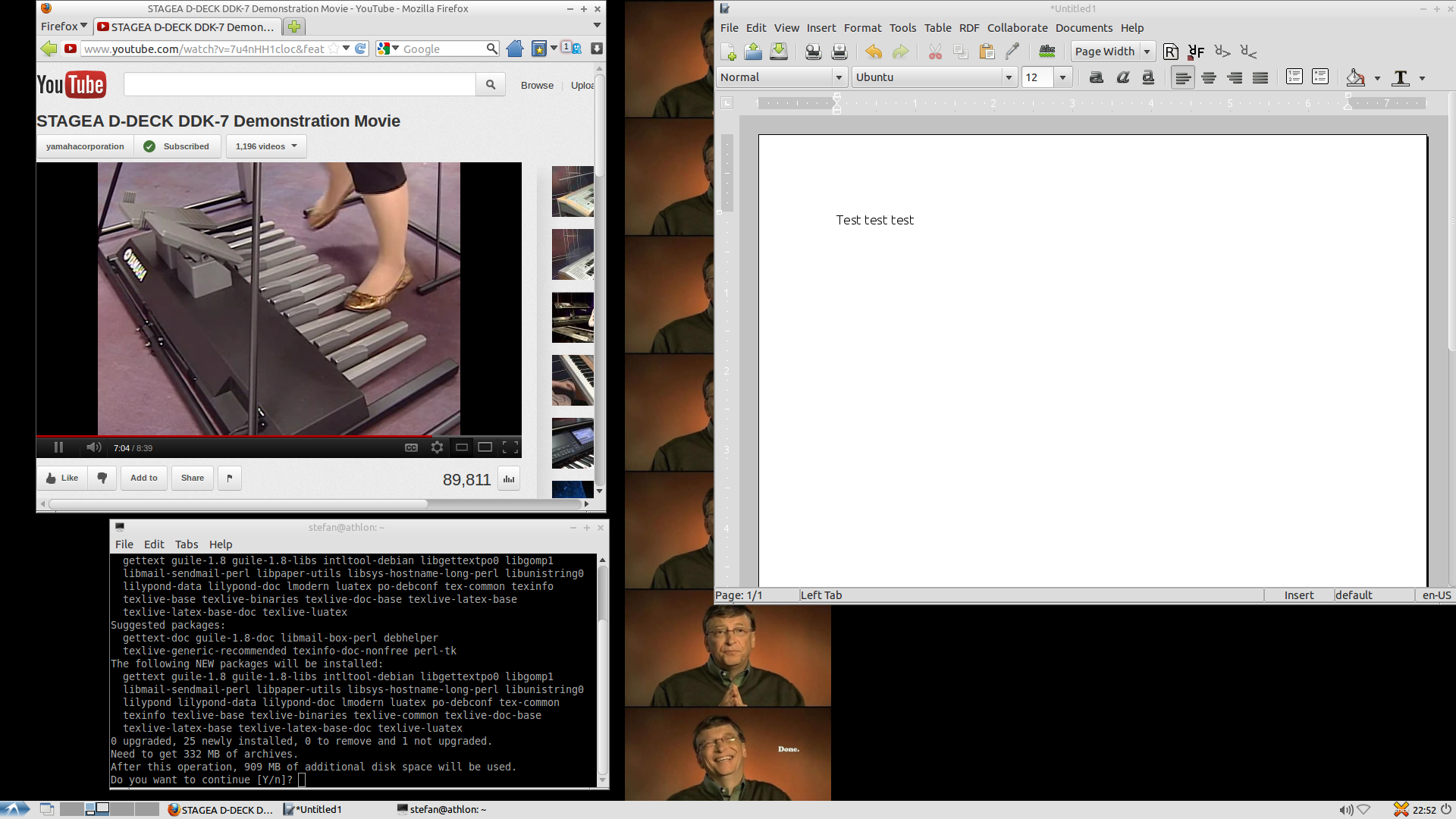Mute the YouTube video volume
The image size is (1456, 819).
coord(93,447)
